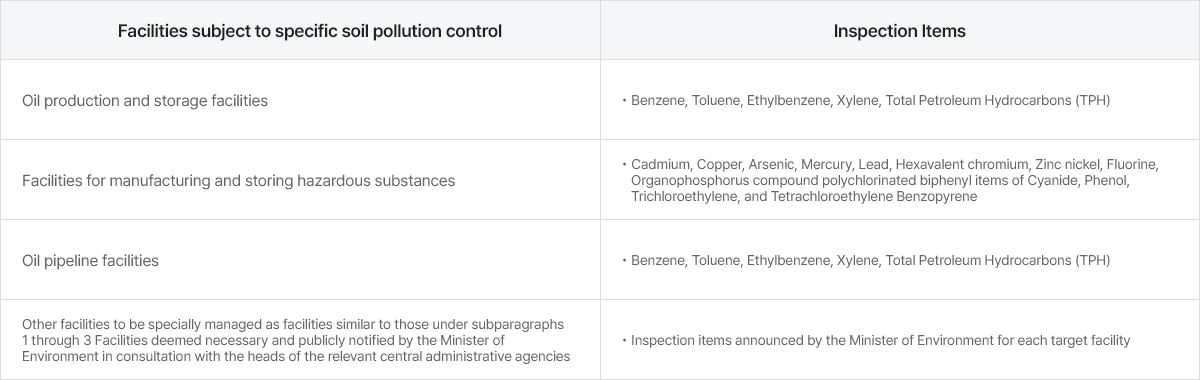
Task: Click the bullet before the first row's Benzene list
Action: pos(623,101)
